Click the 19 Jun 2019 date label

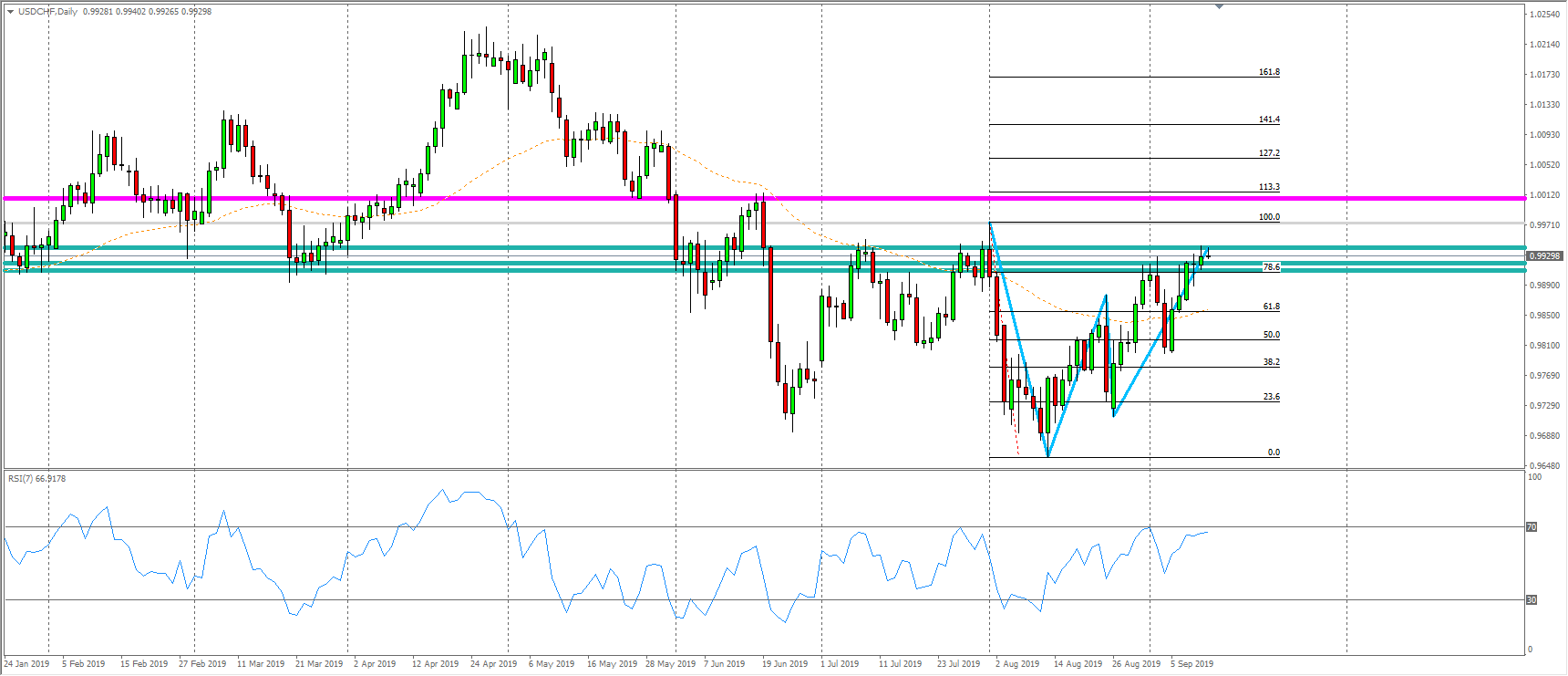(785, 664)
